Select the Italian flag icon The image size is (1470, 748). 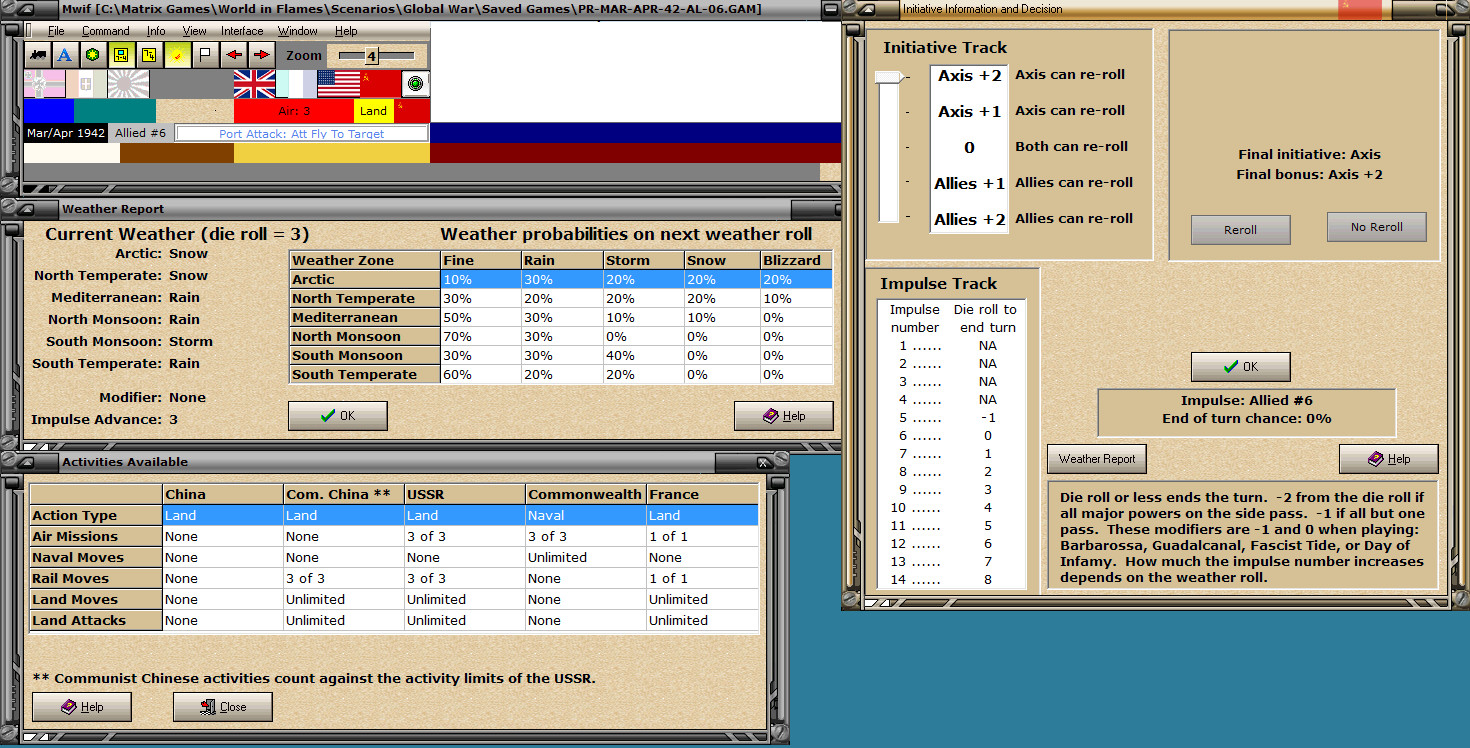coord(86,84)
